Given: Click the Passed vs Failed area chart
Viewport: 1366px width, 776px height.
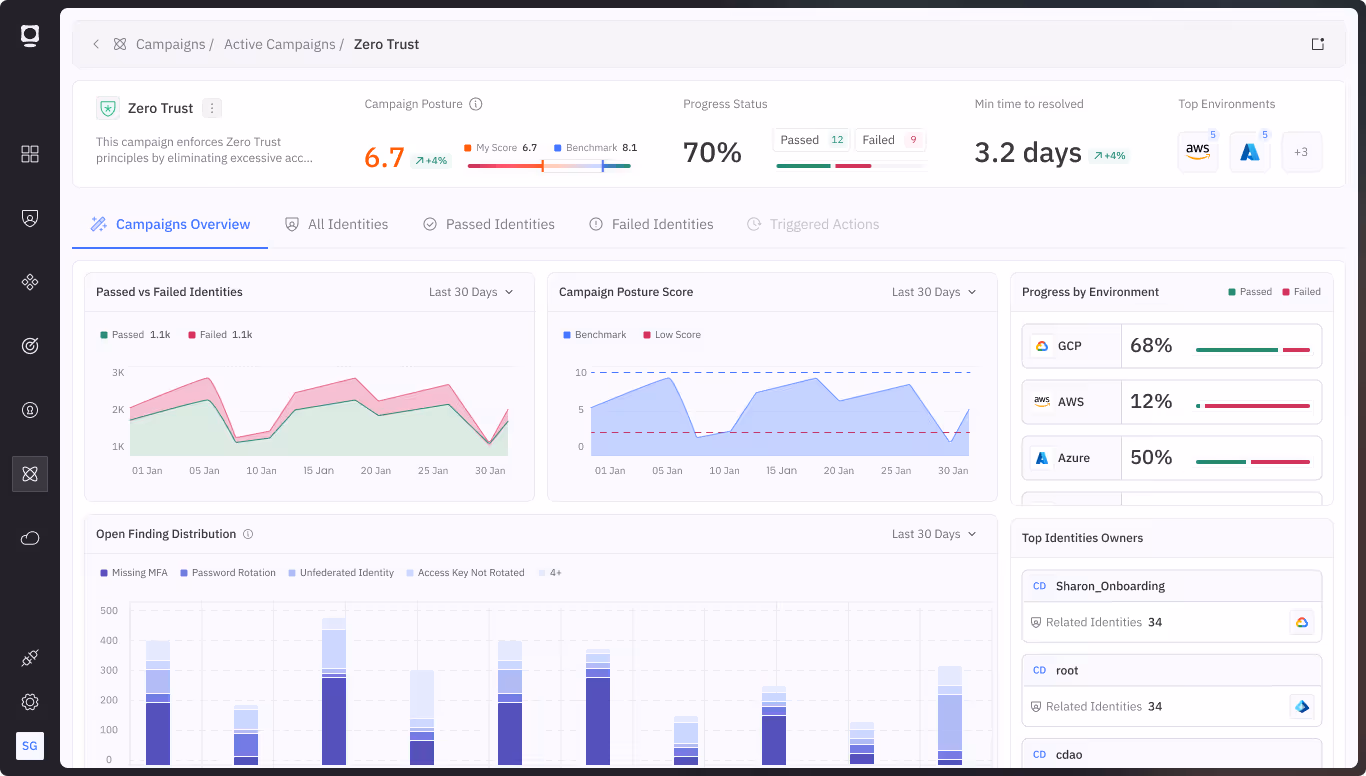Looking at the screenshot, I should pos(319,416).
